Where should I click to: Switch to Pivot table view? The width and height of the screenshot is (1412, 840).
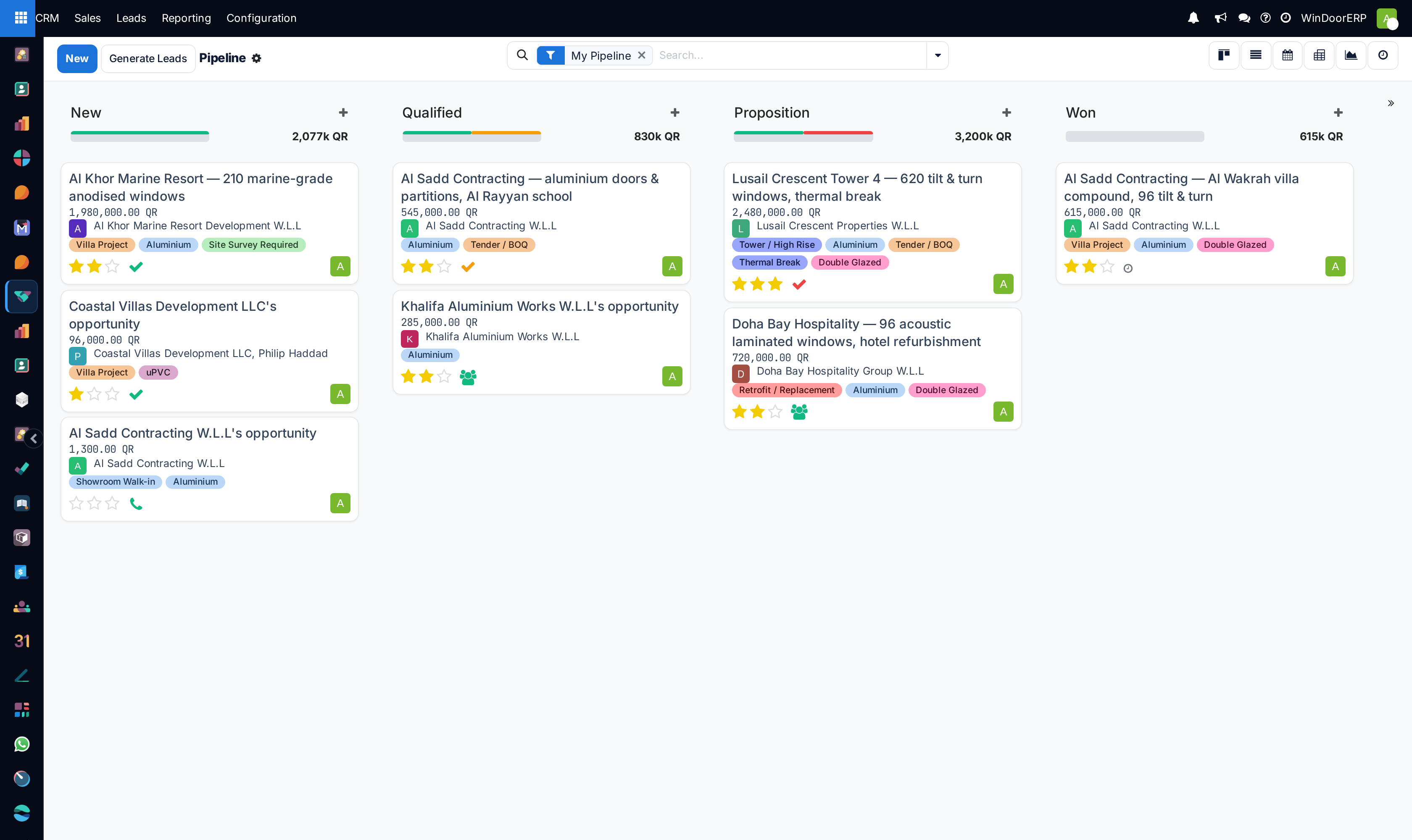pyautogui.click(x=1319, y=55)
